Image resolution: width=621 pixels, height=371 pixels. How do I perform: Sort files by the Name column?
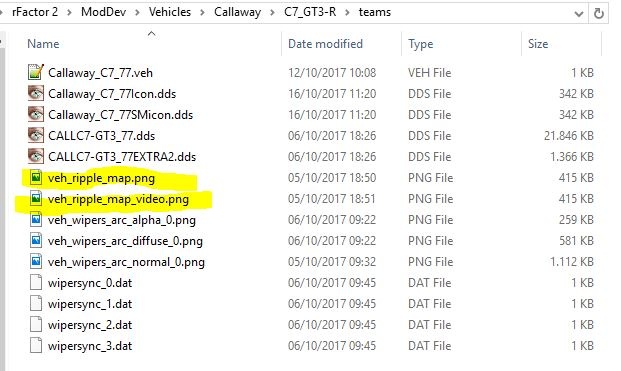43,44
